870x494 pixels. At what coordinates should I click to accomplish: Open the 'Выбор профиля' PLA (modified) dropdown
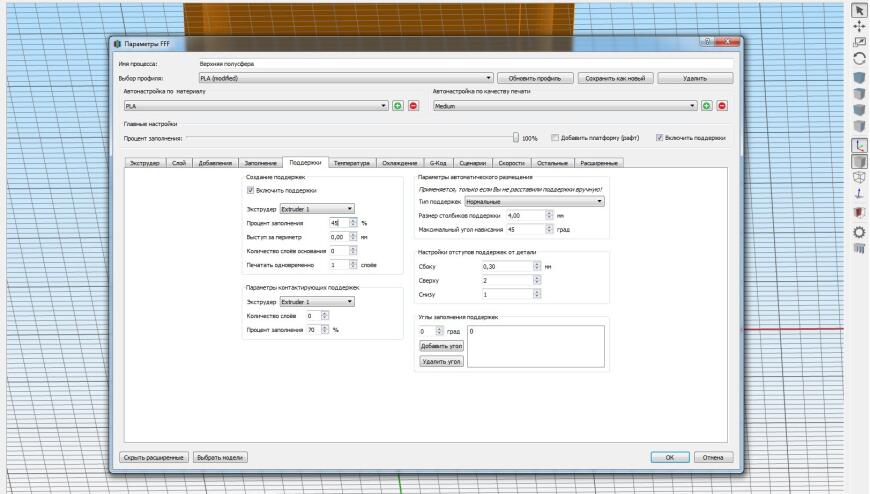[346, 78]
